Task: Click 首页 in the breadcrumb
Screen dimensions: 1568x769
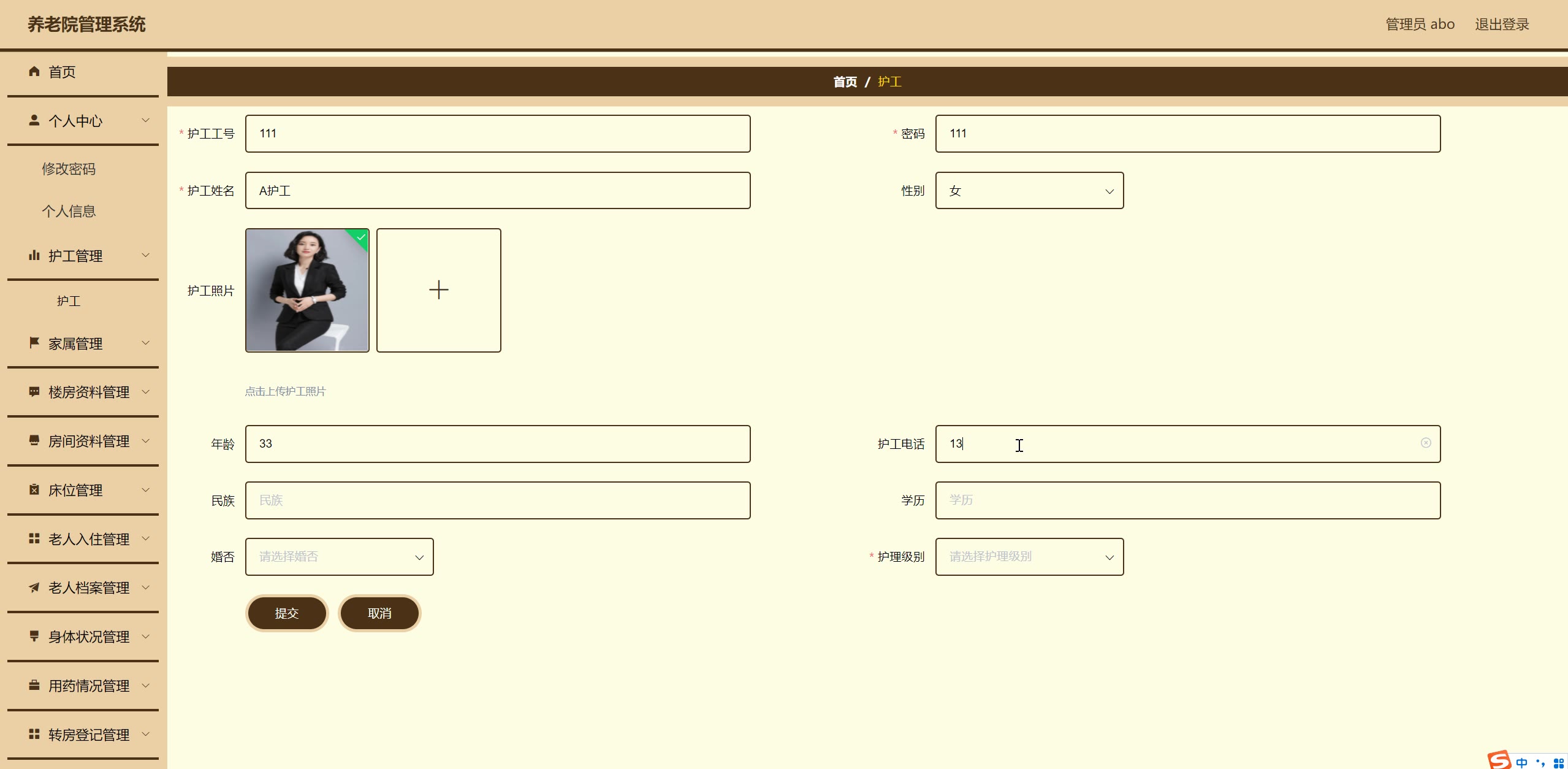Action: point(845,82)
